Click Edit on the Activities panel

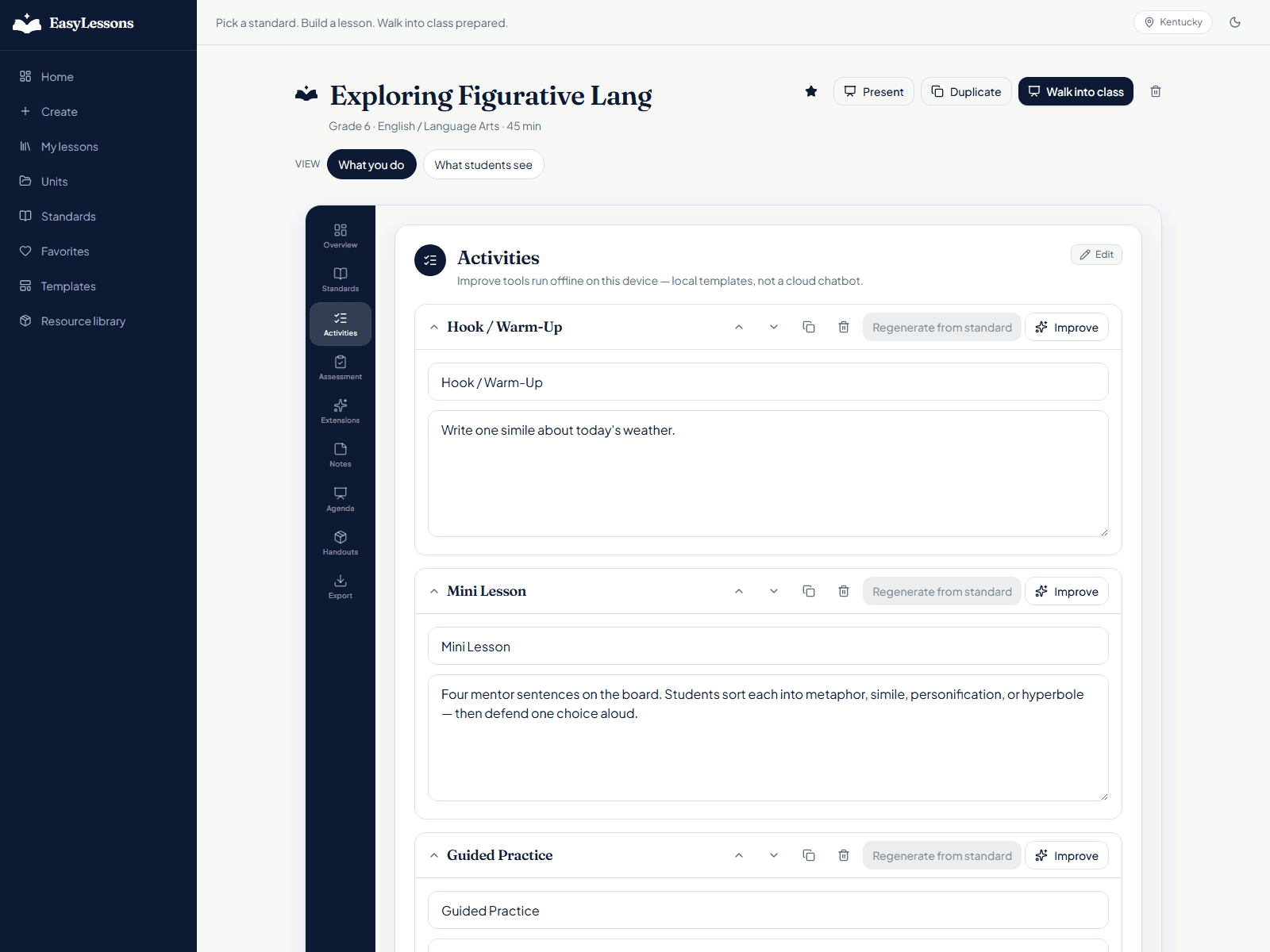point(1096,255)
